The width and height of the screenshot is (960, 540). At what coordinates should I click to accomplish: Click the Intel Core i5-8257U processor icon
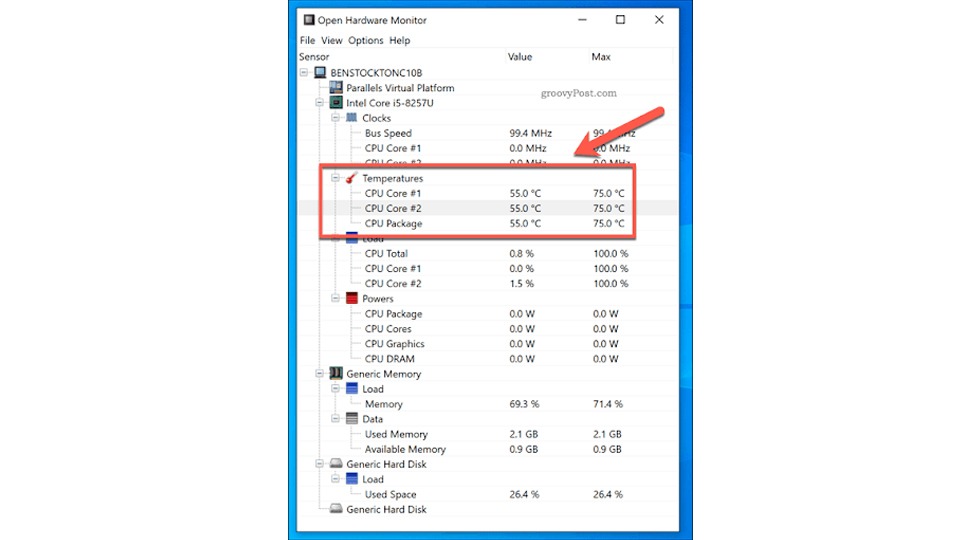(x=336, y=103)
